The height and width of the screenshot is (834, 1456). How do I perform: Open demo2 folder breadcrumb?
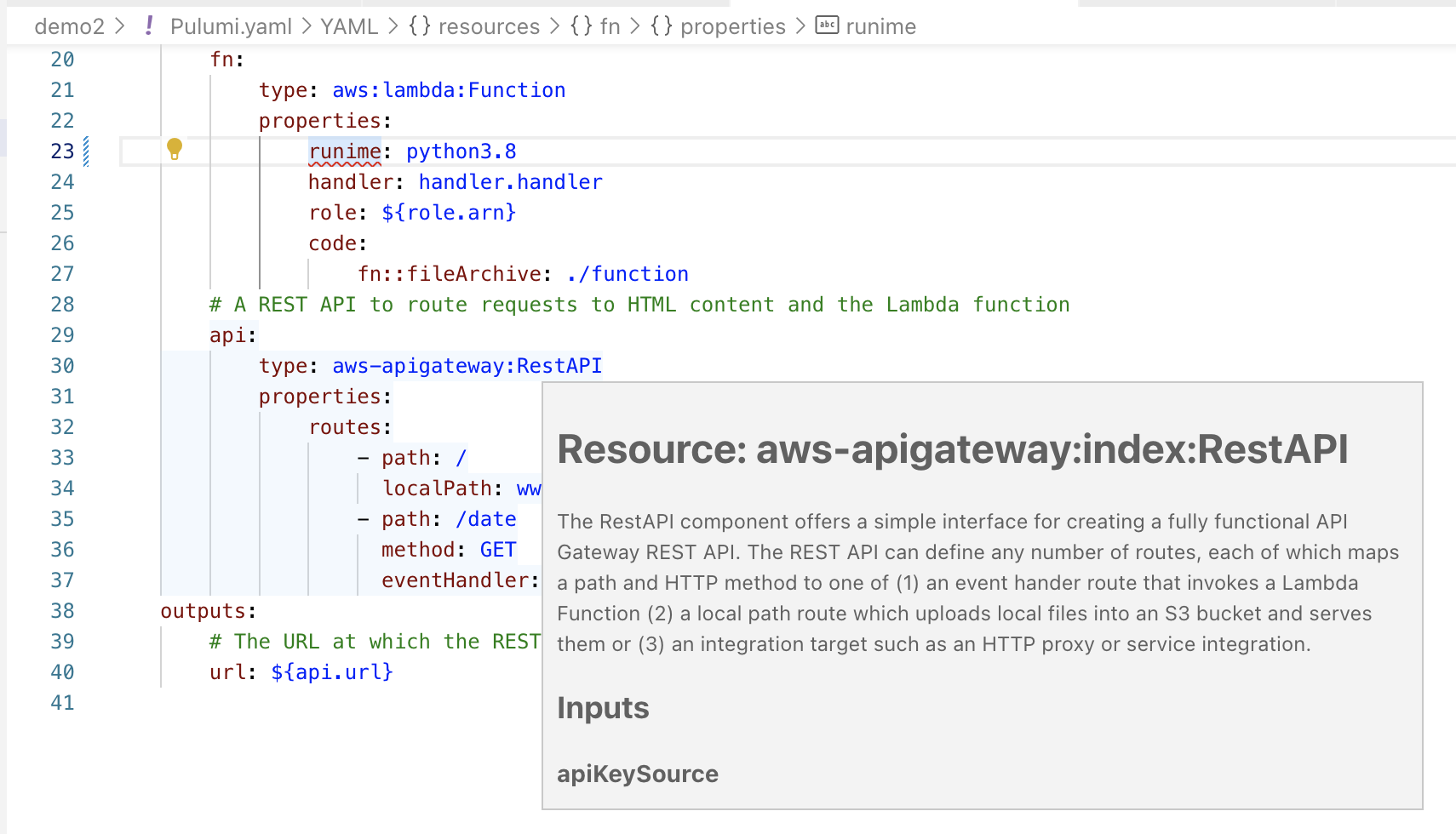(x=69, y=26)
